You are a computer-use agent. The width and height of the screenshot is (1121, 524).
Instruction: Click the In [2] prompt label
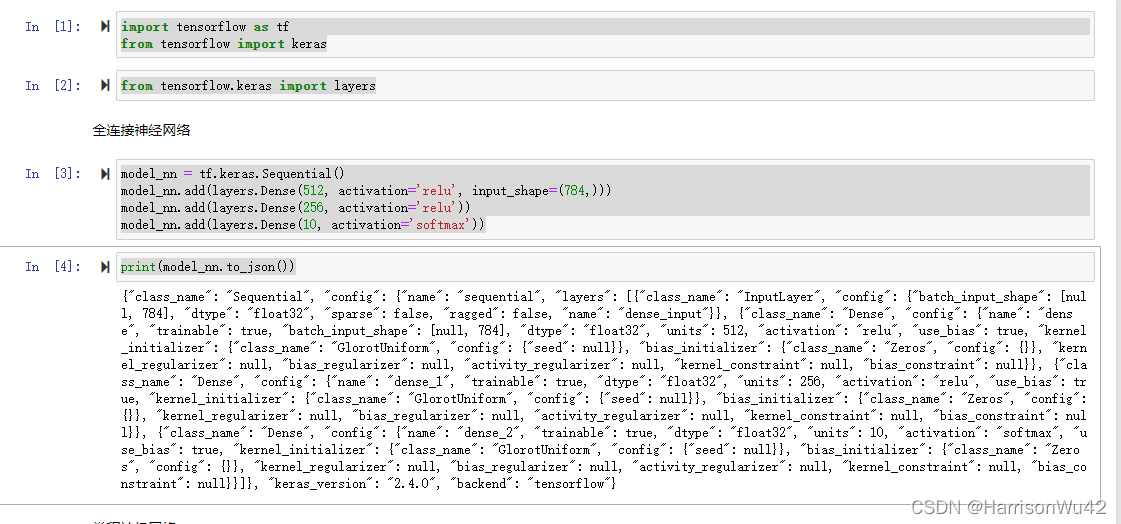click(54, 86)
